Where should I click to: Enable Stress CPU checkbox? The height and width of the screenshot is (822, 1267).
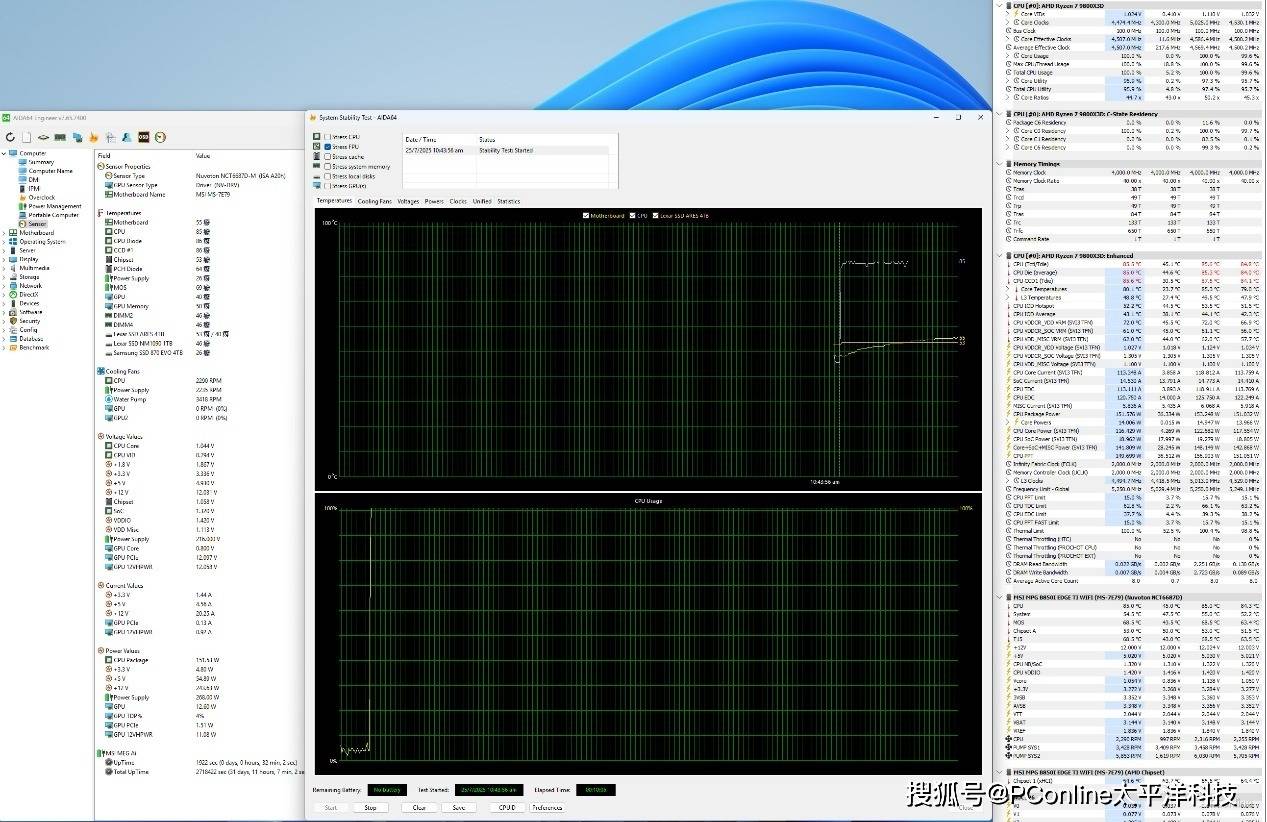point(327,137)
